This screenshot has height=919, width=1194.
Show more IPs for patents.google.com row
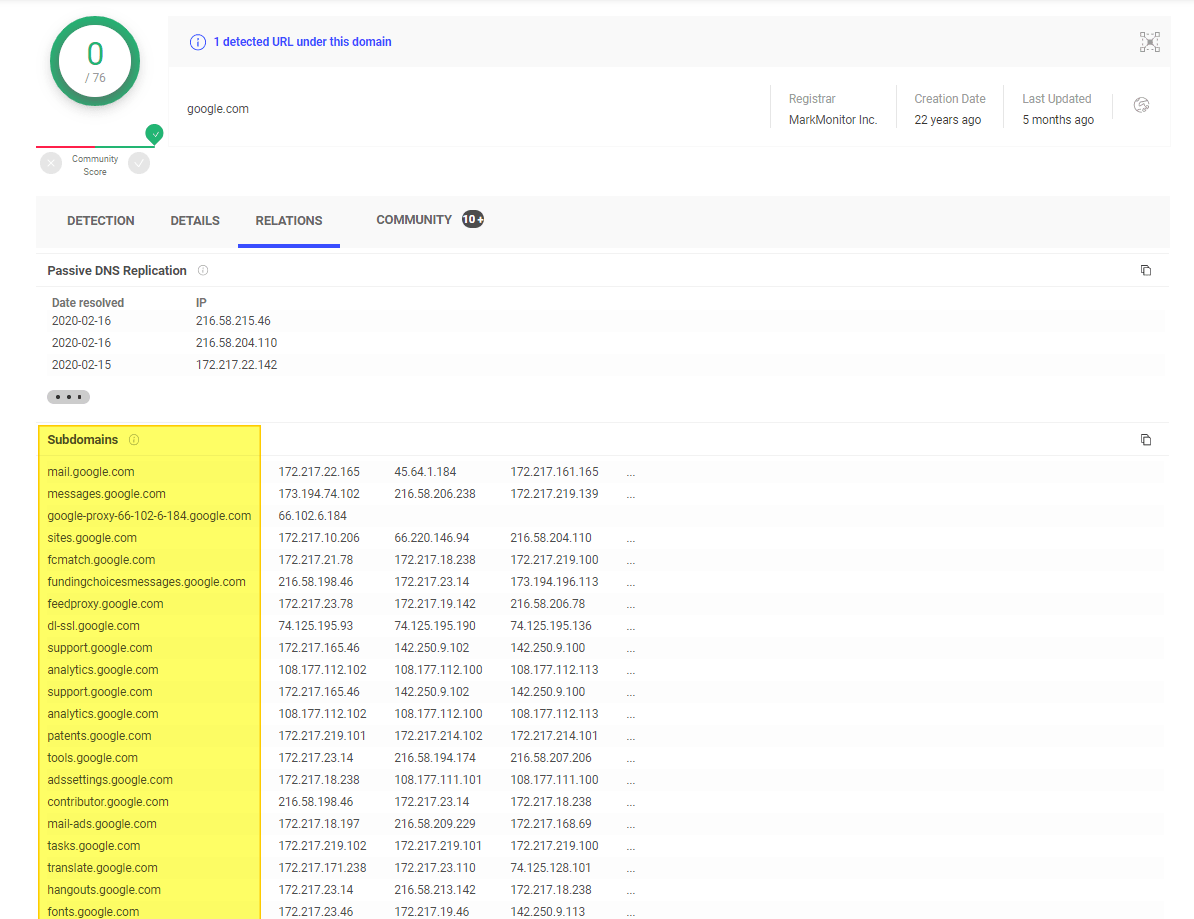(631, 737)
